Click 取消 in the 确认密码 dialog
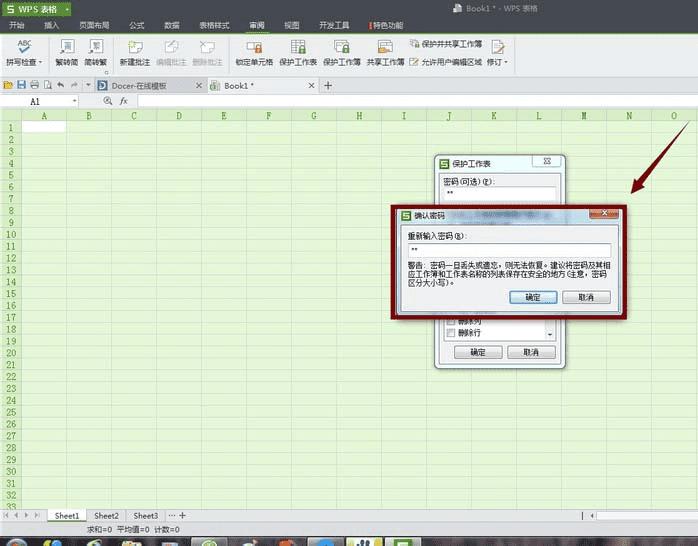This screenshot has width=698, height=546. [586, 297]
